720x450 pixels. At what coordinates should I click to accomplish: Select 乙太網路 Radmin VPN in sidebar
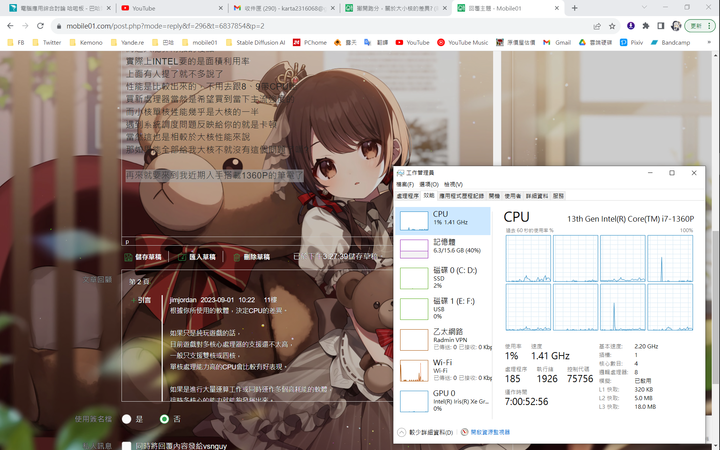point(443,339)
